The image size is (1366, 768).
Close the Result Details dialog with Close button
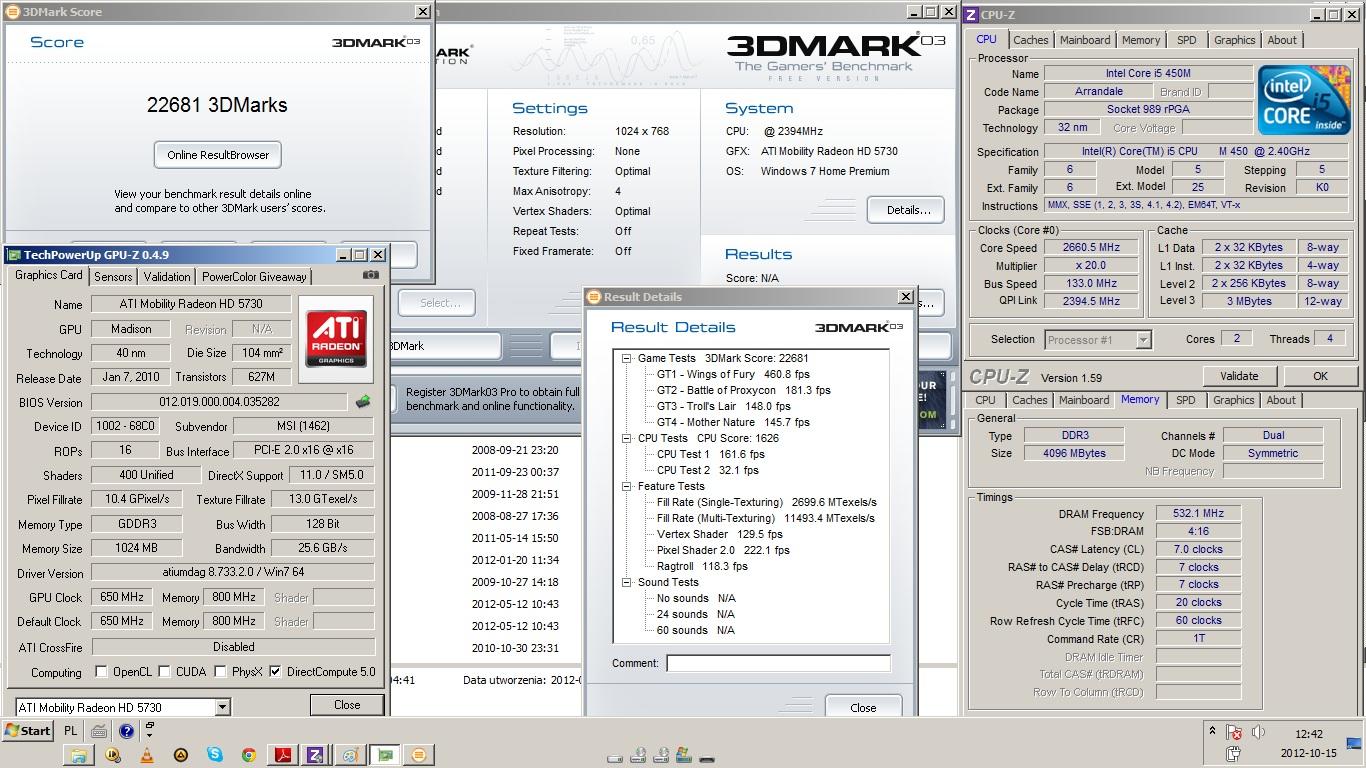[x=863, y=707]
